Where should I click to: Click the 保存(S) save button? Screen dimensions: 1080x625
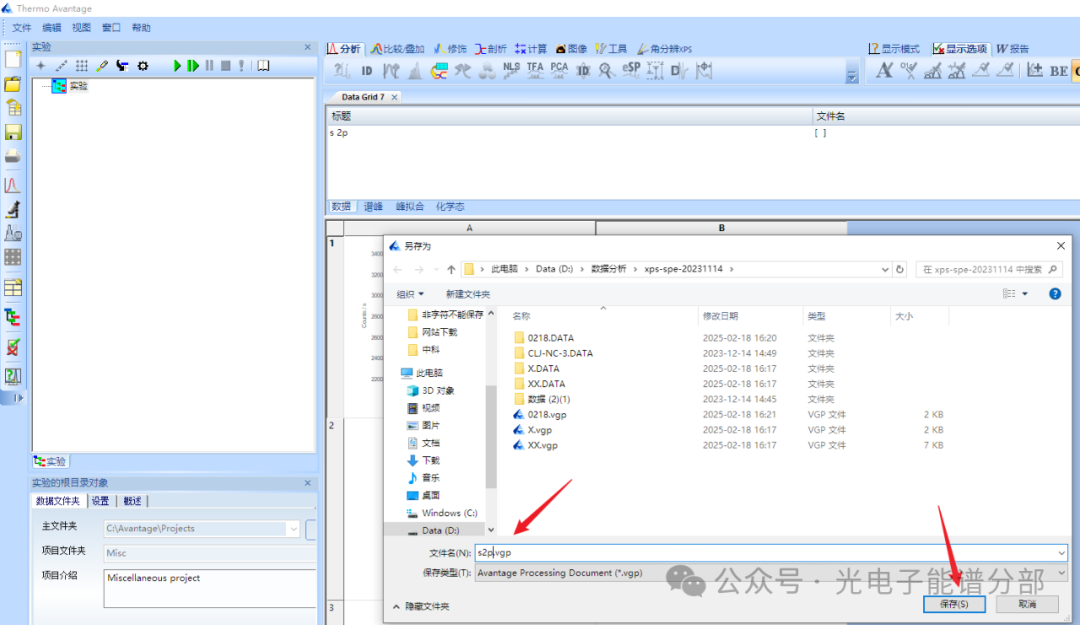(954, 604)
